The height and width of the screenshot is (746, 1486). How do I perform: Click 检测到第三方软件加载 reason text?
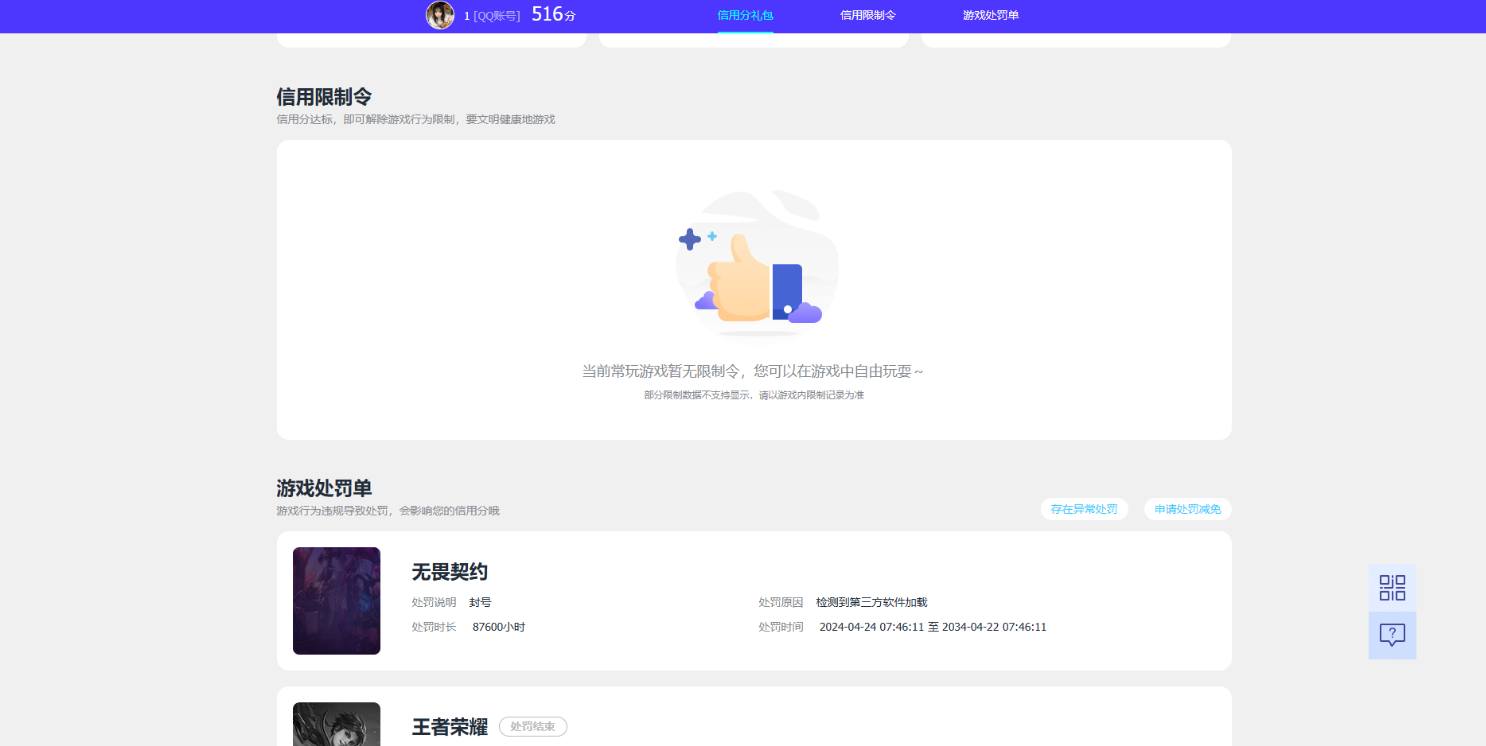871,602
